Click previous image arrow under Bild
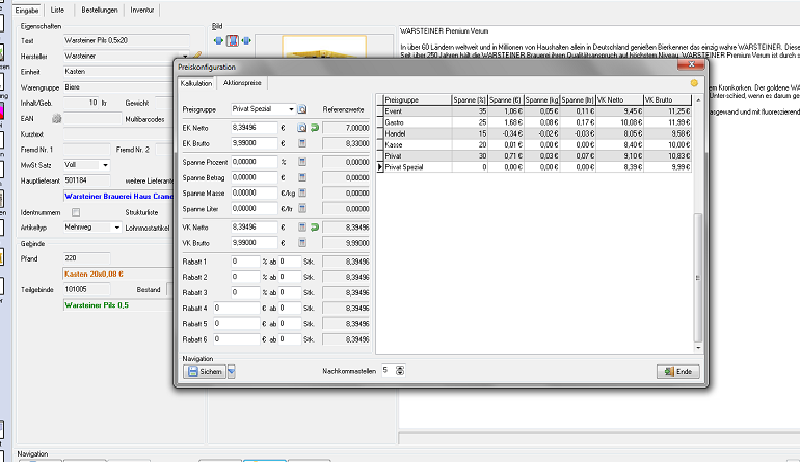800x462 pixels. (218, 41)
